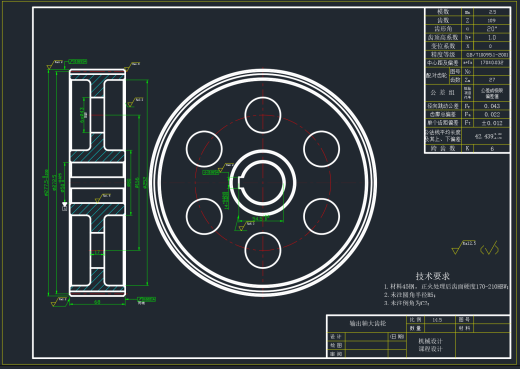
Task: Select the tolerance frame left of keyway
Action: coord(210,172)
